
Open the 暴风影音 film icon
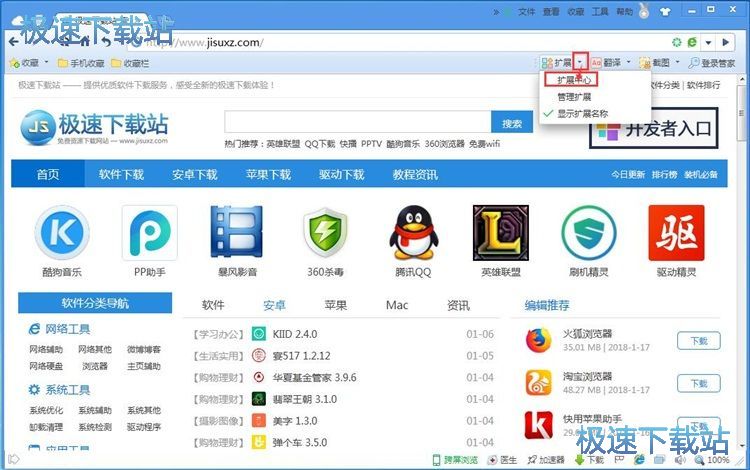(237, 232)
